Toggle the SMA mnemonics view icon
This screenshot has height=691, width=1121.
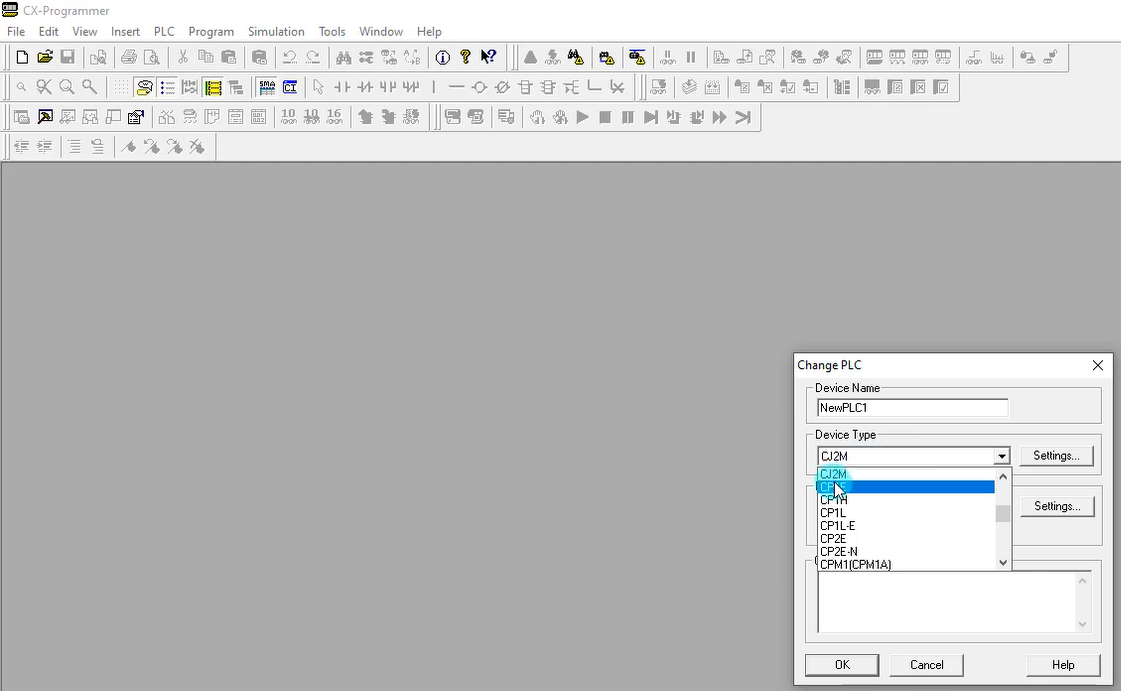click(x=267, y=87)
